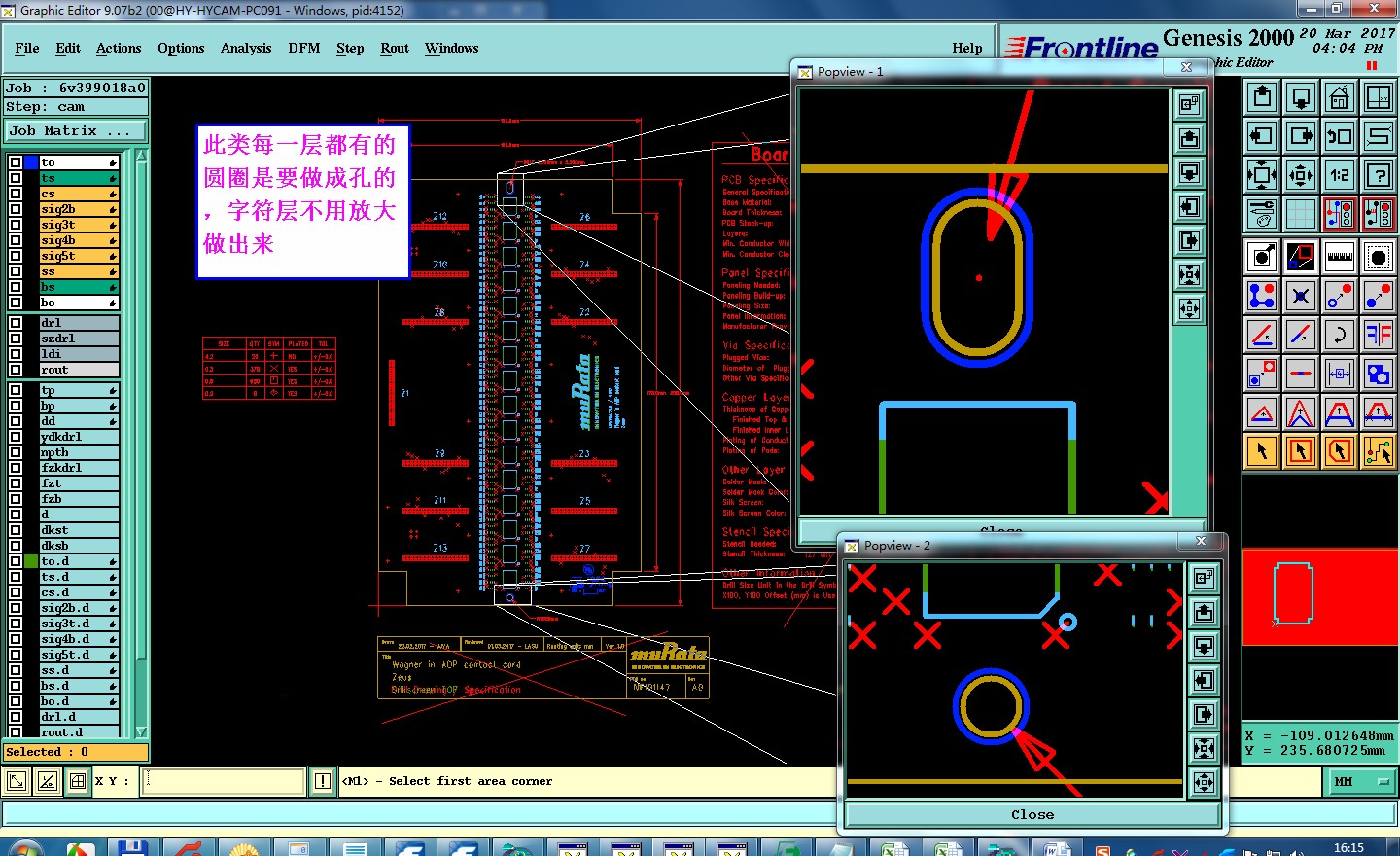
Task: Click the zoom in expand icon
Action: (x=1262, y=175)
